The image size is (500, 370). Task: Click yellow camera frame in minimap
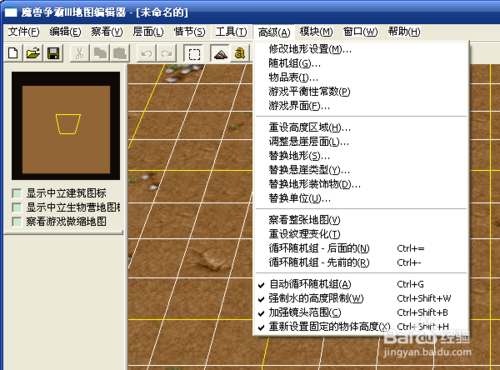[x=68, y=124]
